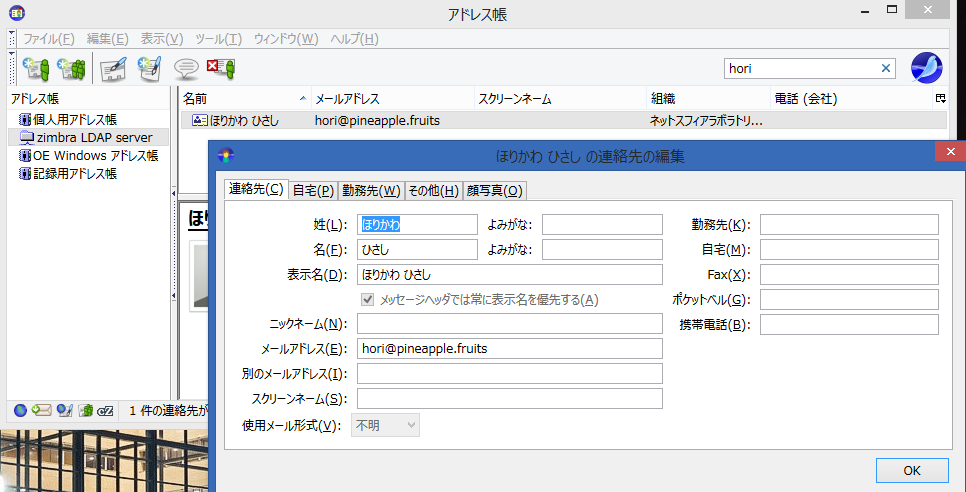Click the New Contact toolbar icon
966x492 pixels.
tap(35, 69)
